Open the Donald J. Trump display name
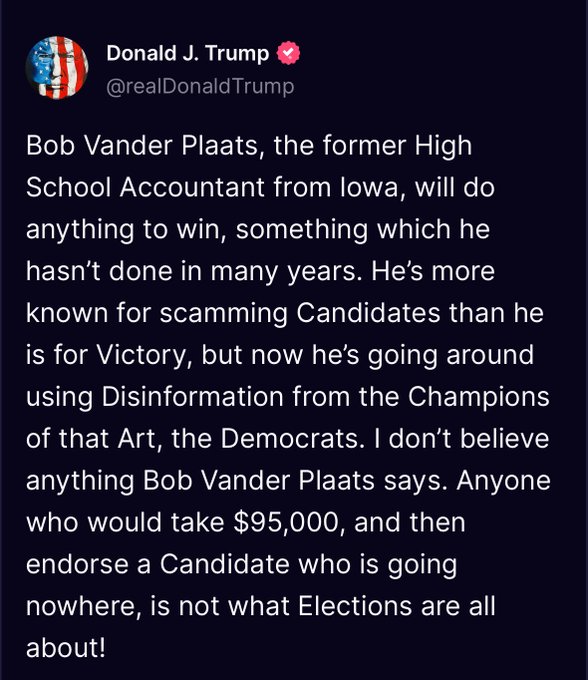This screenshot has width=588, height=680. point(188,53)
